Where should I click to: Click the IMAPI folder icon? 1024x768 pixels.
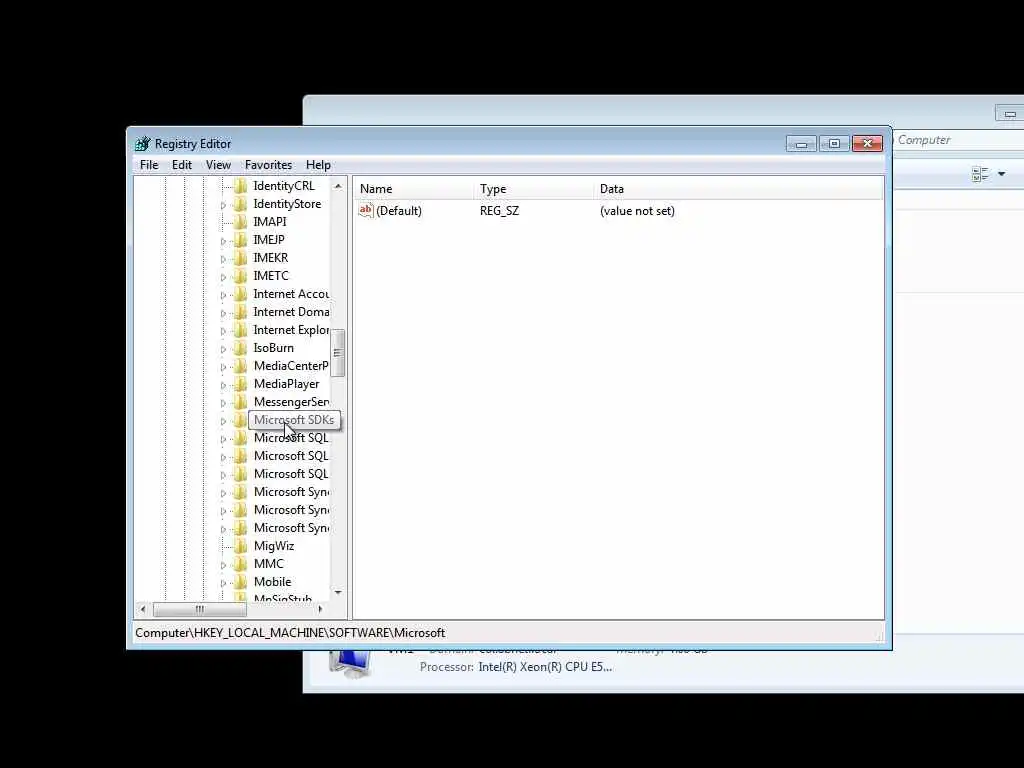point(240,222)
